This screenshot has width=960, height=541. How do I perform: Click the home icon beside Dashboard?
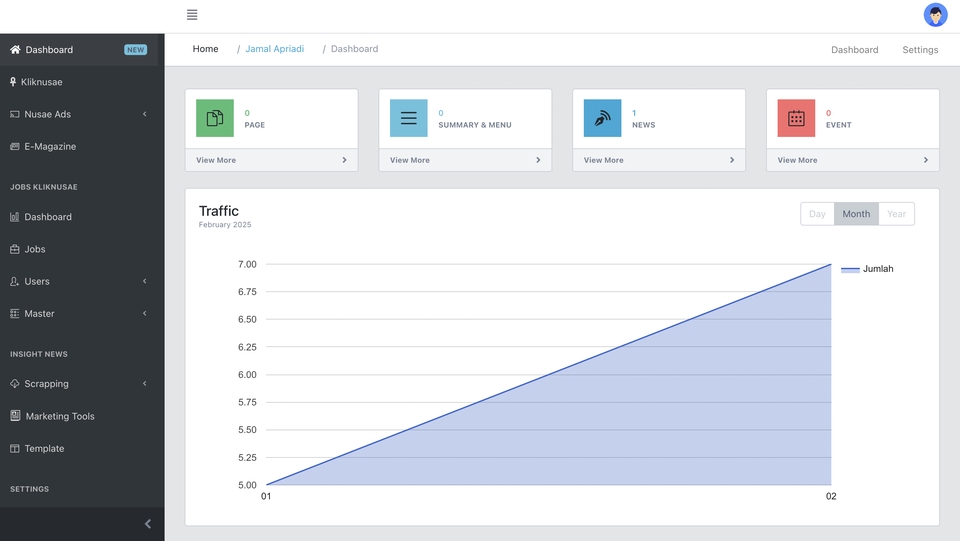coord(15,50)
